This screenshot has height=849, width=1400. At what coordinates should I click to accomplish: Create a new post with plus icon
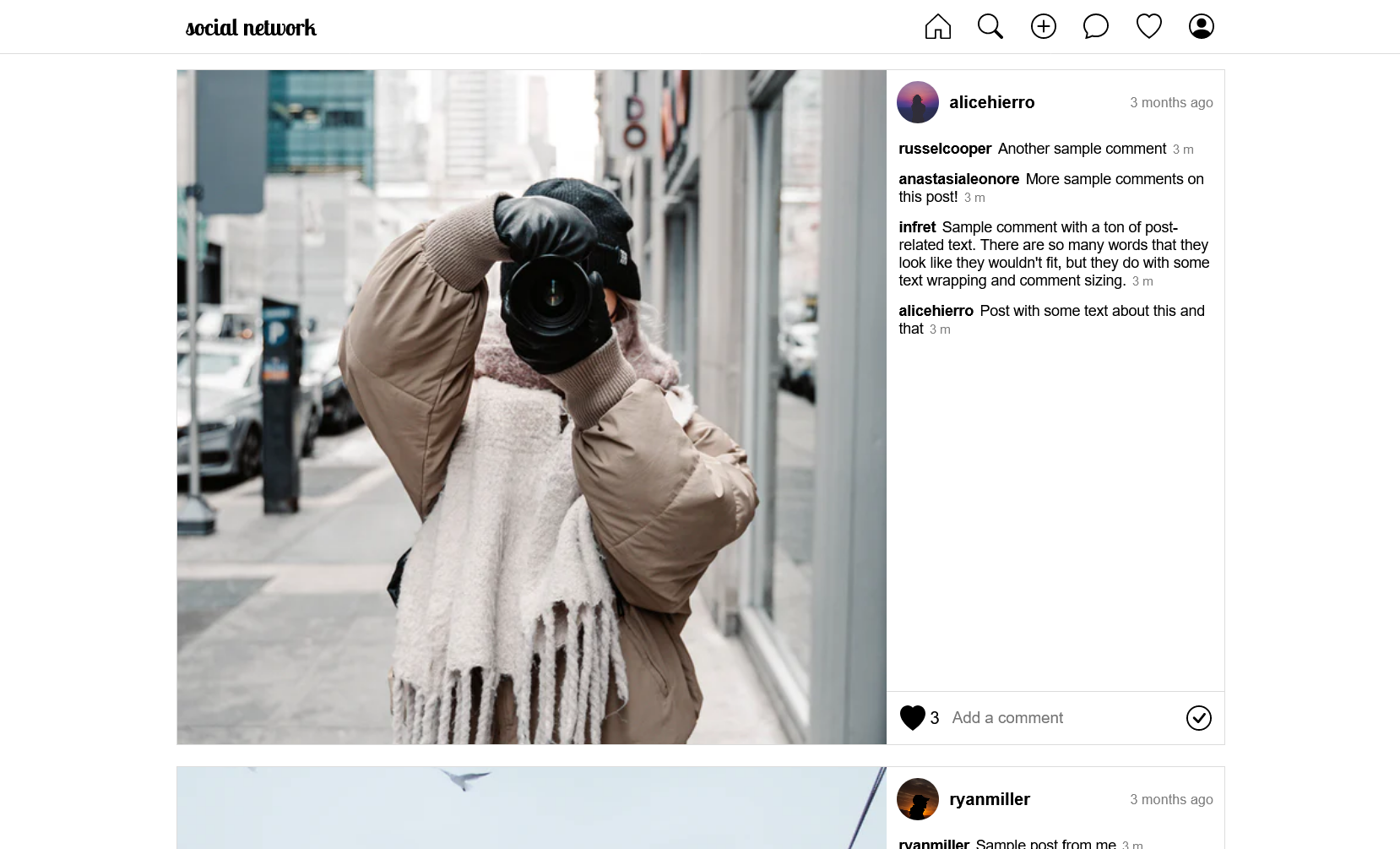pos(1044,27)
